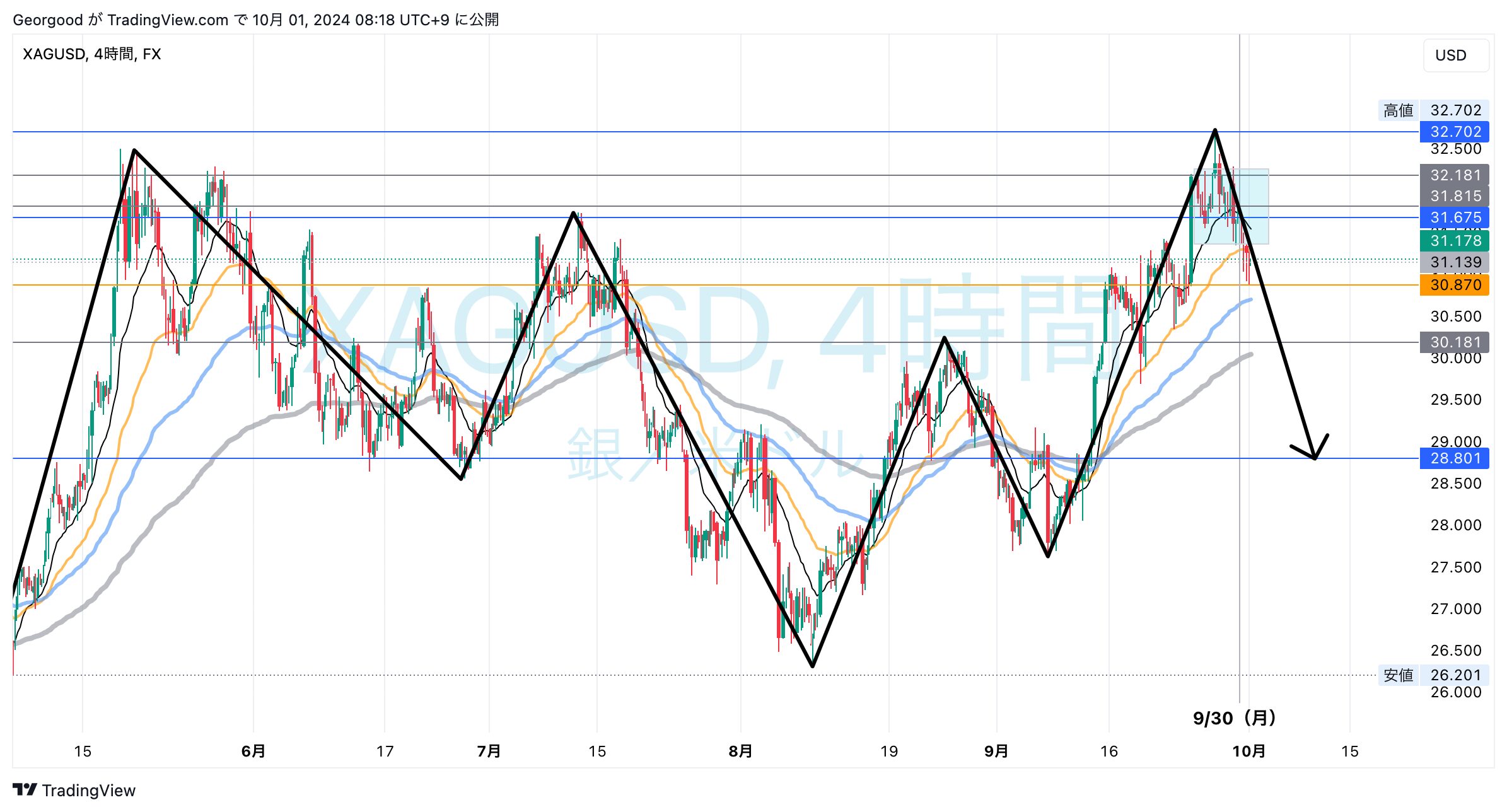Click the gray 32.181 price label
Viewport: 1507px width, 812px height.
tap(1454, 175)
